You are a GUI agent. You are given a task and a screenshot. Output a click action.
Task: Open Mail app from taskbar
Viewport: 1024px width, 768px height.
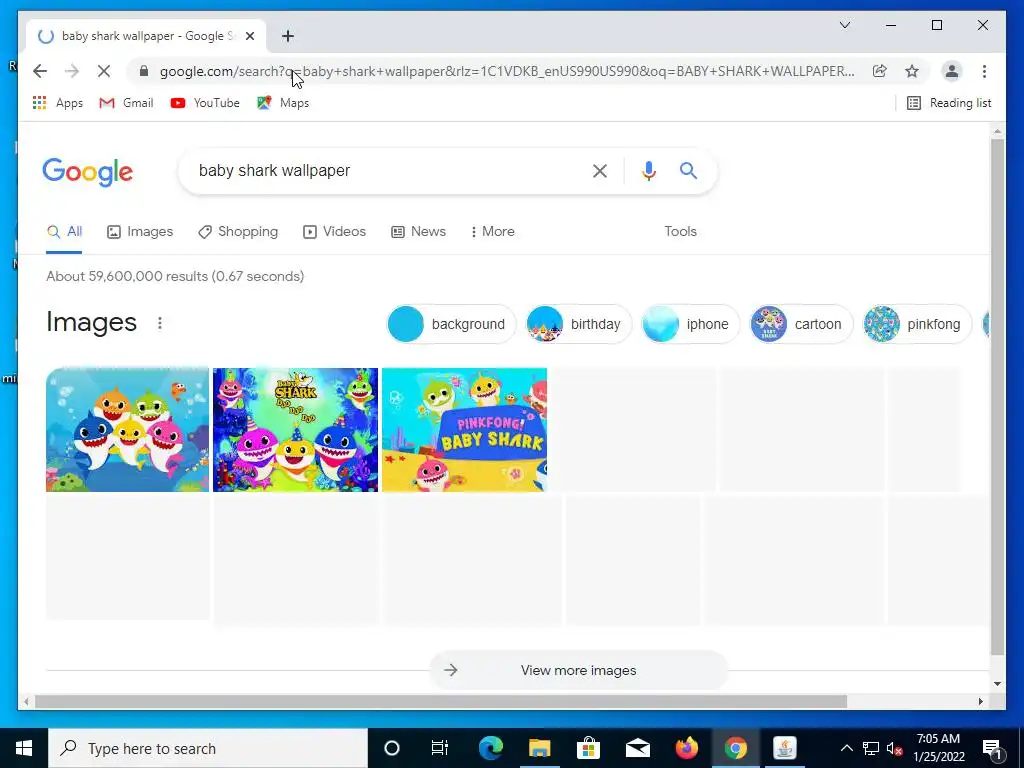(x=637, y=748)
